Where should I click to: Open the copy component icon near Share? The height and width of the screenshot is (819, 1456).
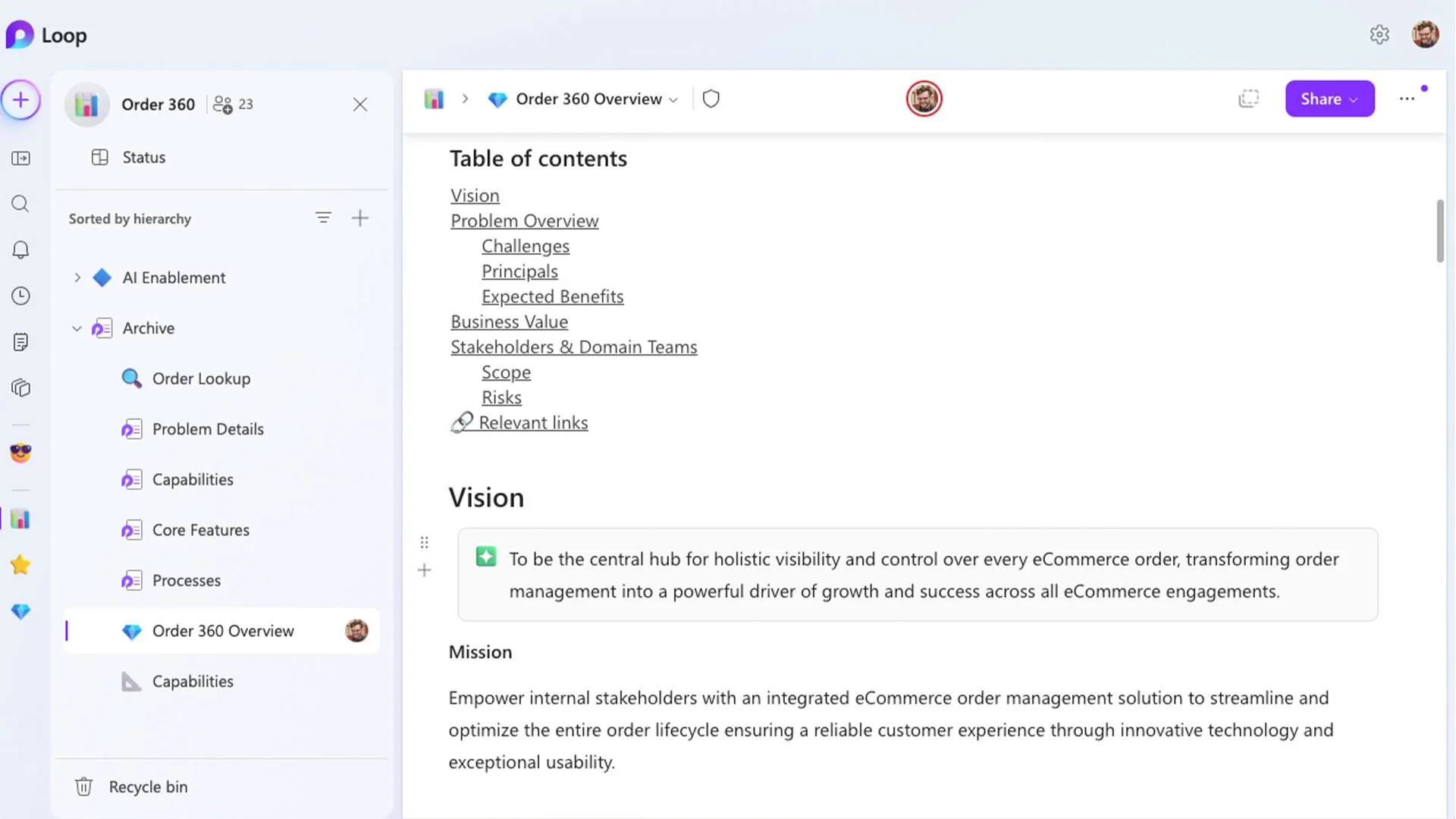click(1248, 99)
